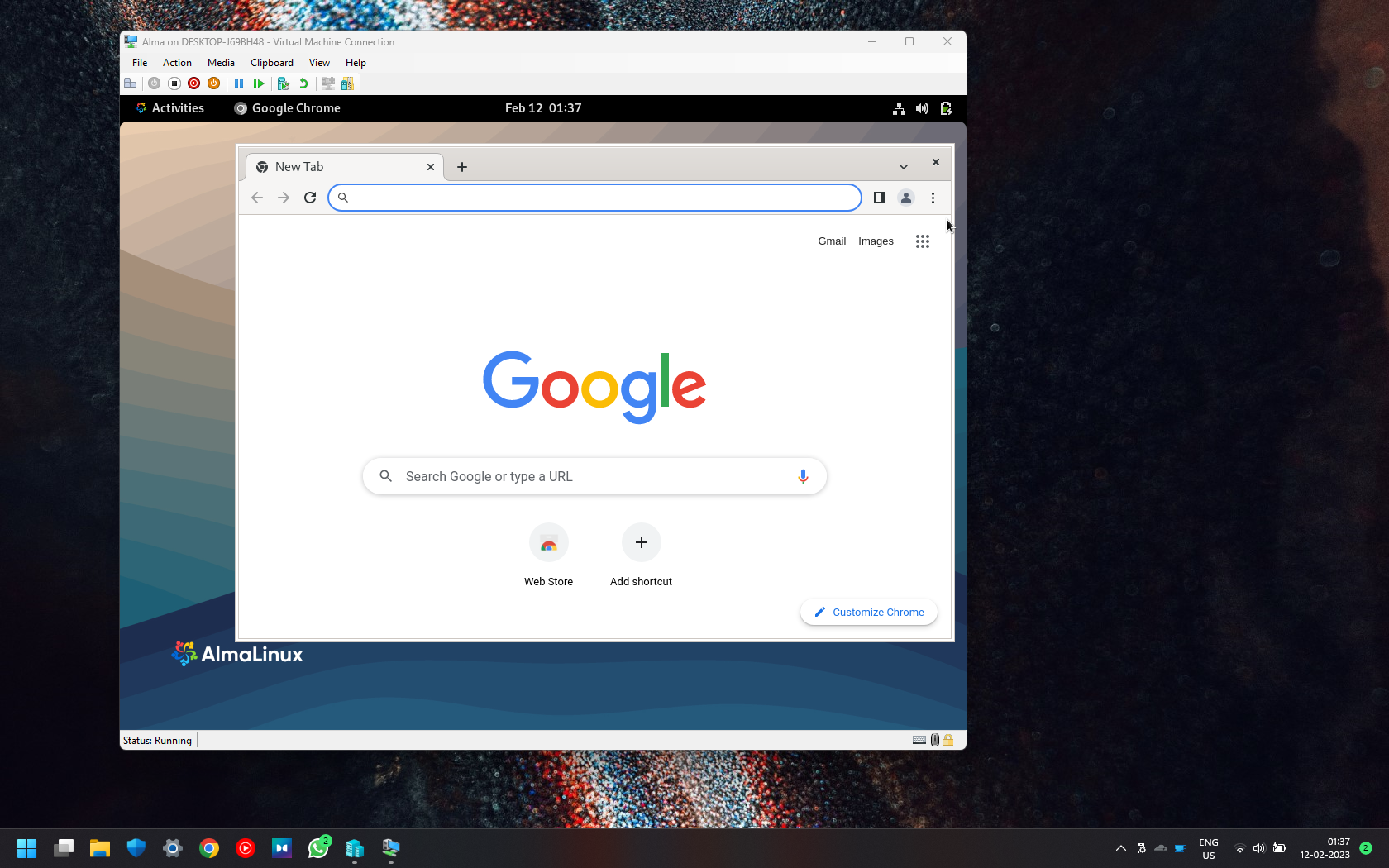Open the Web Store shortcut
This screenshot has height=868, width=1389.
tap(549, 543)
